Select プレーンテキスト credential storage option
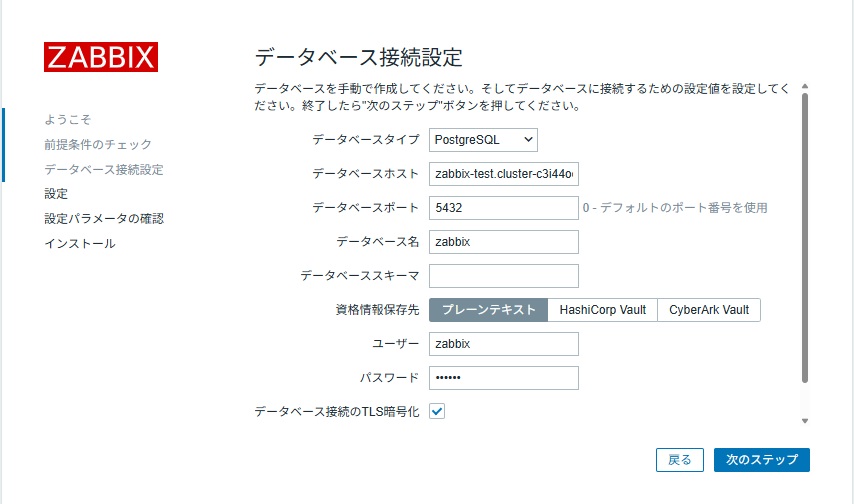Image resolution: width=854 pixels, height=504 pixels. coord(489,310)
